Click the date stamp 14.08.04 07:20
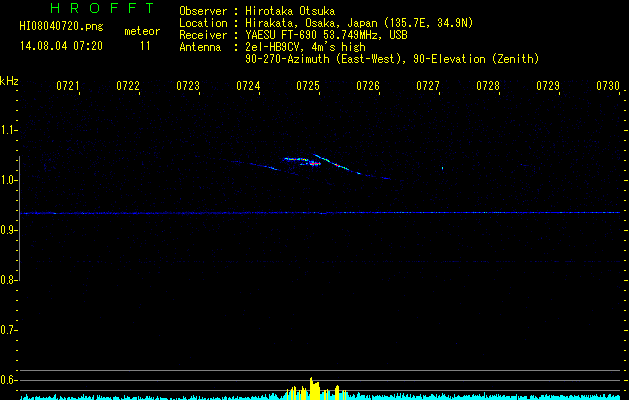 (x=61, y=46)
